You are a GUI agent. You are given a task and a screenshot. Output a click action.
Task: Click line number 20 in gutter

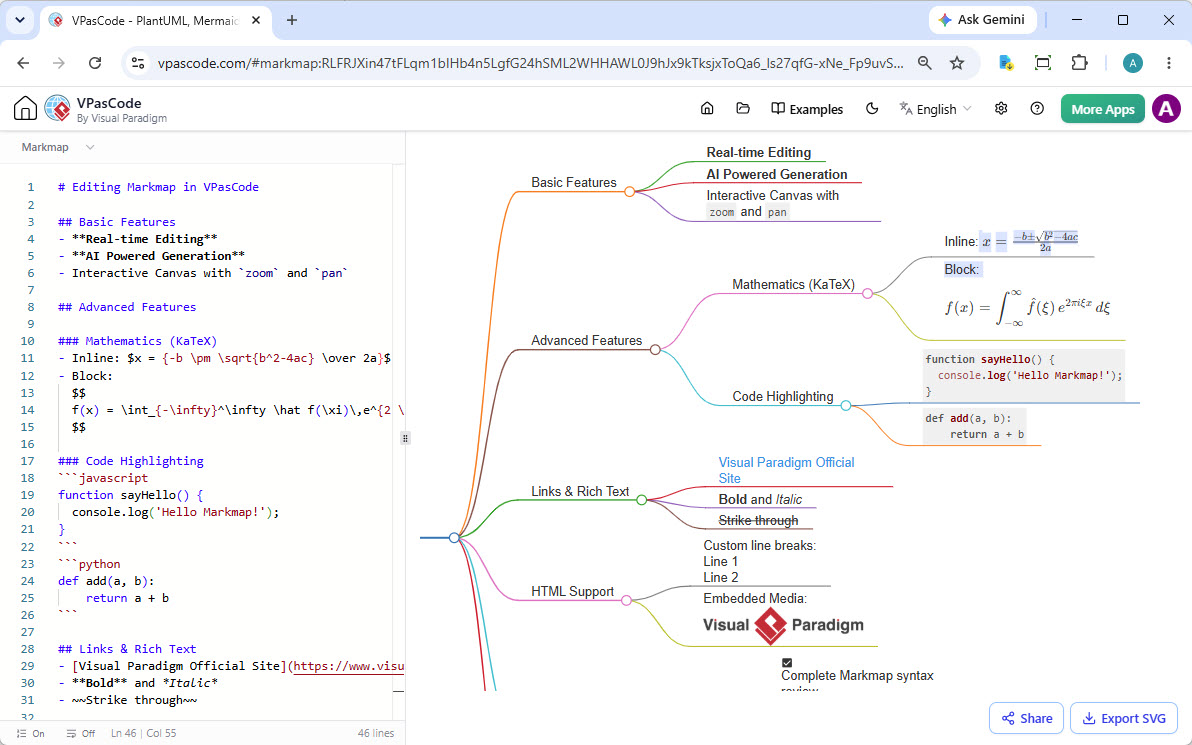tap(28, 512)
